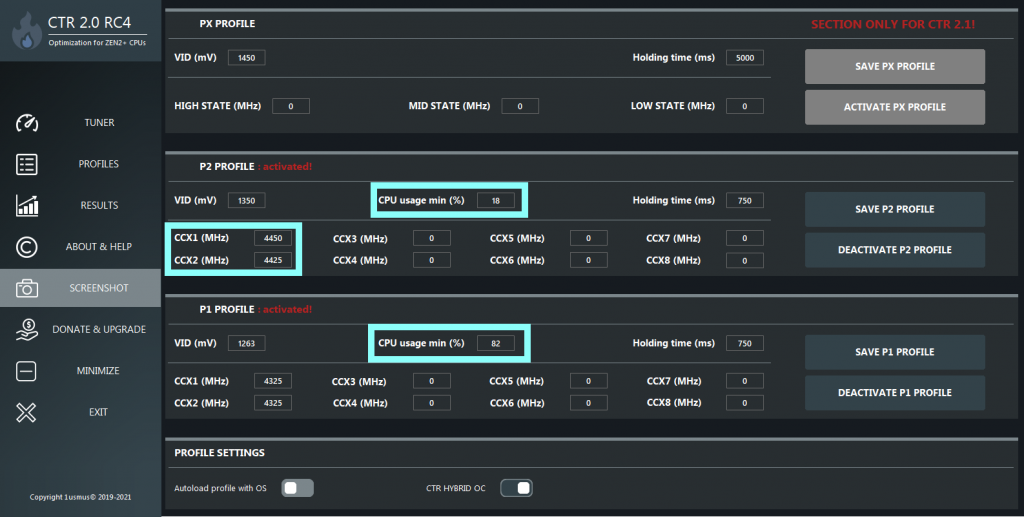Image resolution: width=1024 pixels, height=517 pixels.
Task: Click the Tuner speedometer icon
Action: (x=27, y=123)
